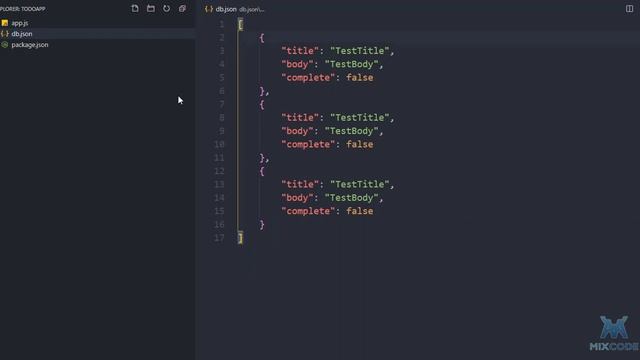The width and height of the screenshot is (640, 360).
Task: Click the opening bracket on line 1
Action: tap(240, 24)
